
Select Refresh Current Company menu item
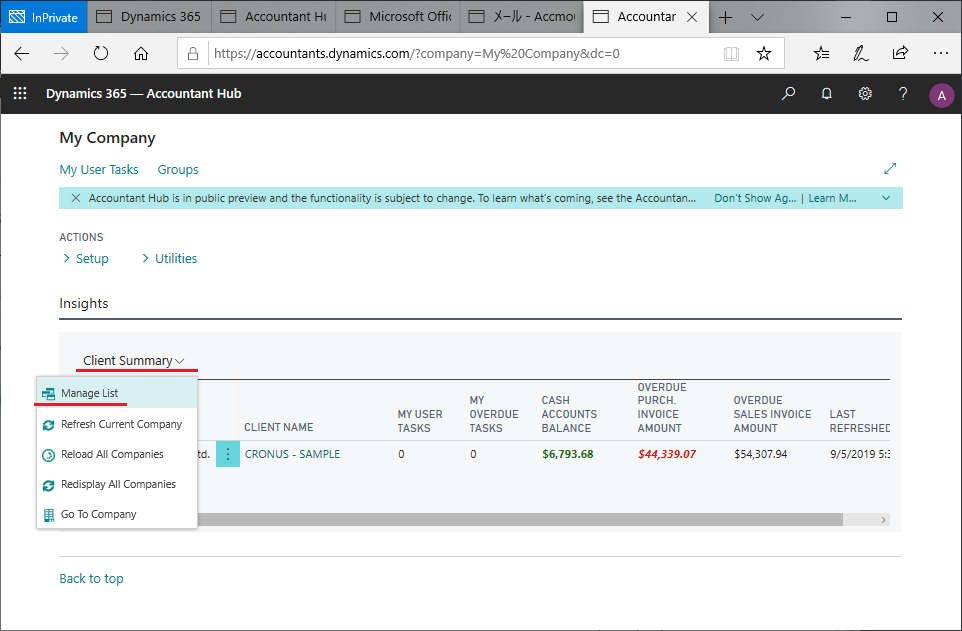coord(117,424)
